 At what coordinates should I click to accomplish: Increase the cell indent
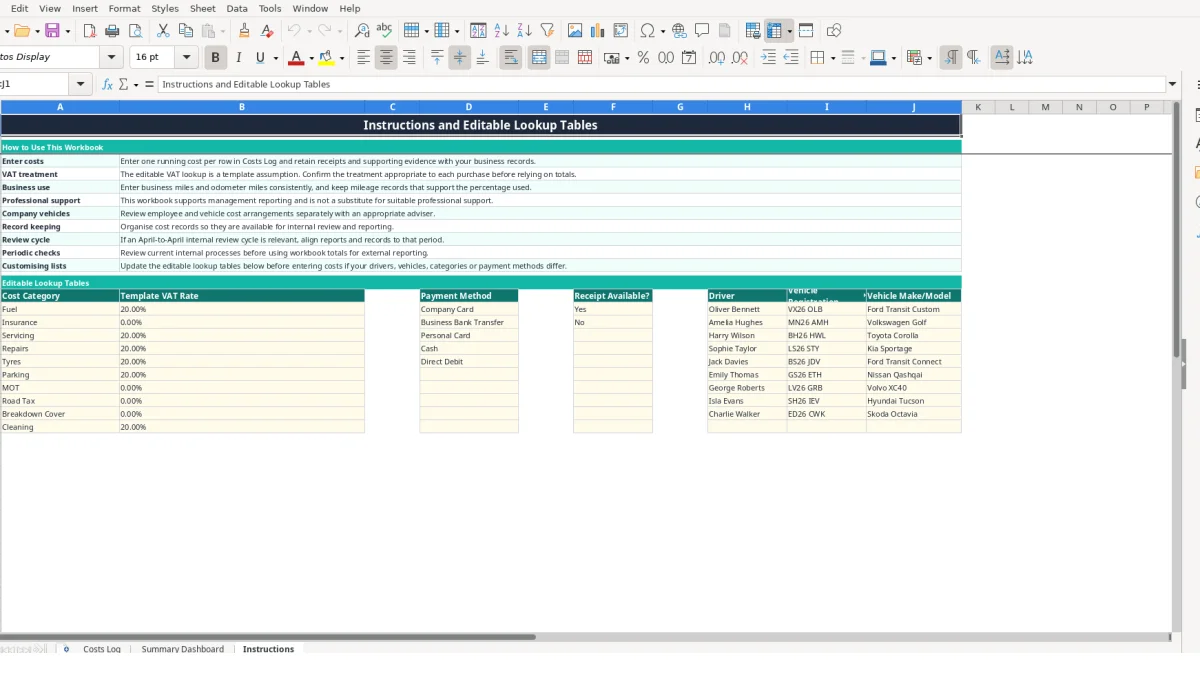(768, 58)
